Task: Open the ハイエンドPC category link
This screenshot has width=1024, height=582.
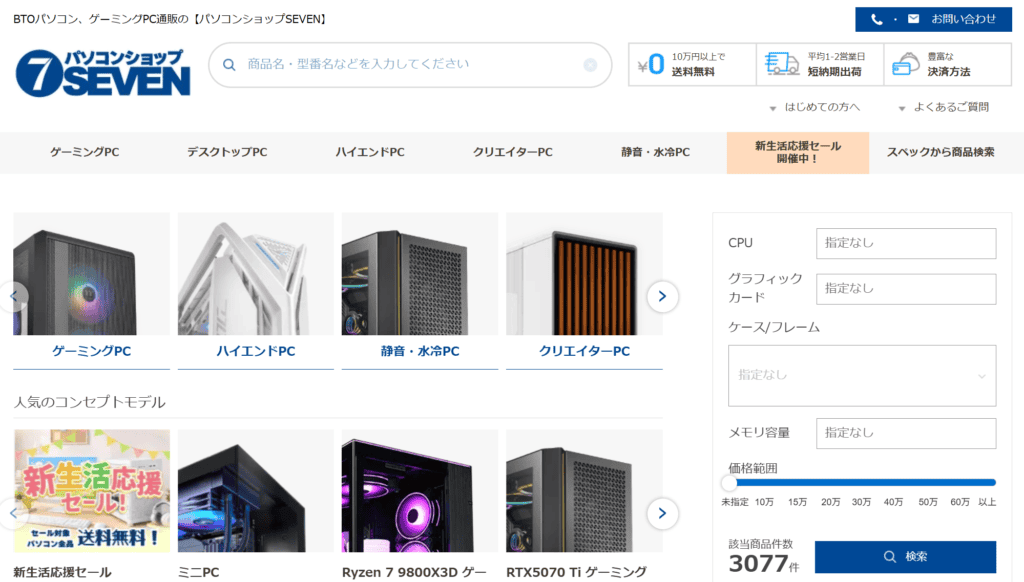Action: point(255,350)
